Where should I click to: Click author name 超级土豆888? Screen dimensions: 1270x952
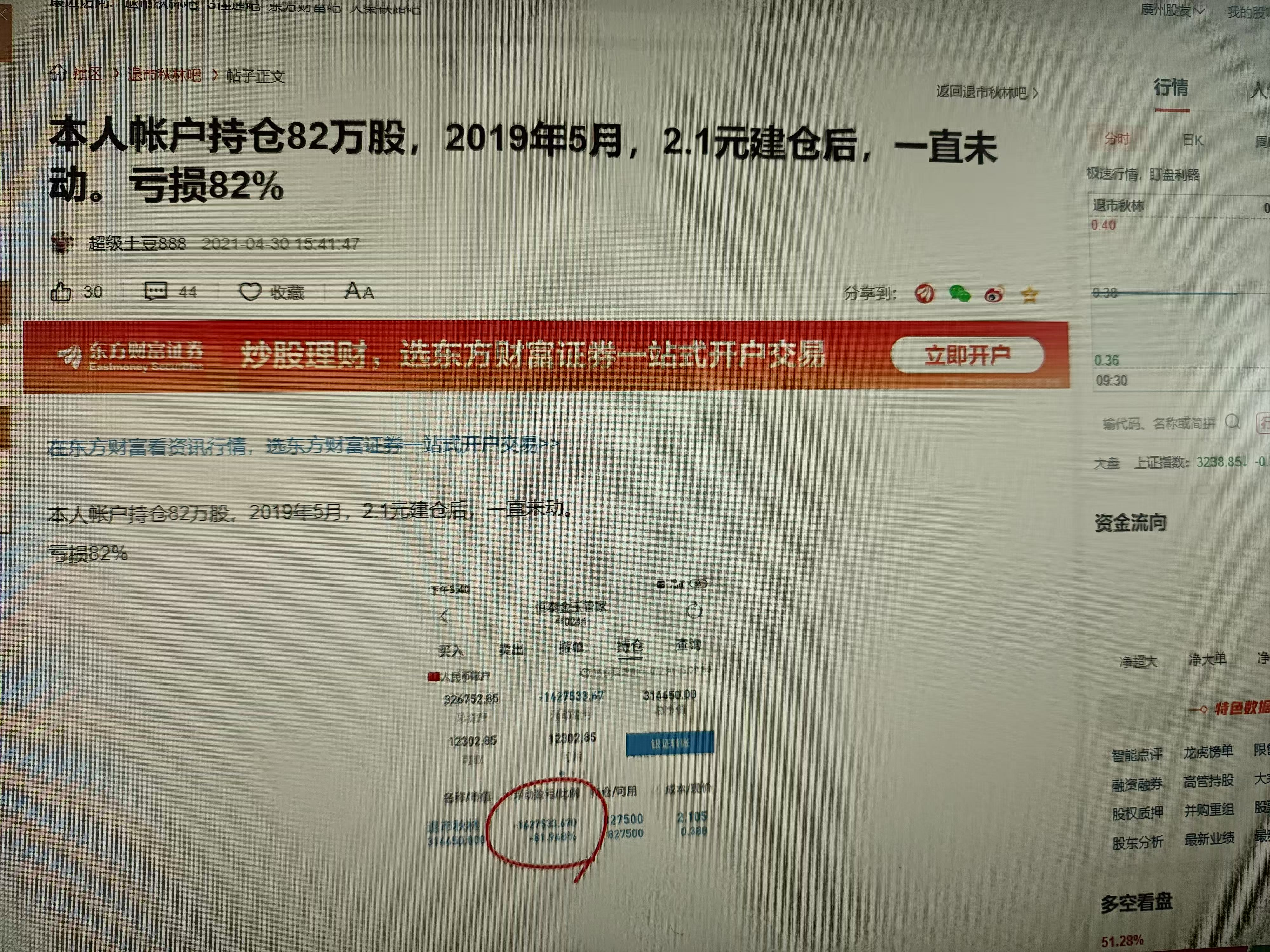(137, 243)
